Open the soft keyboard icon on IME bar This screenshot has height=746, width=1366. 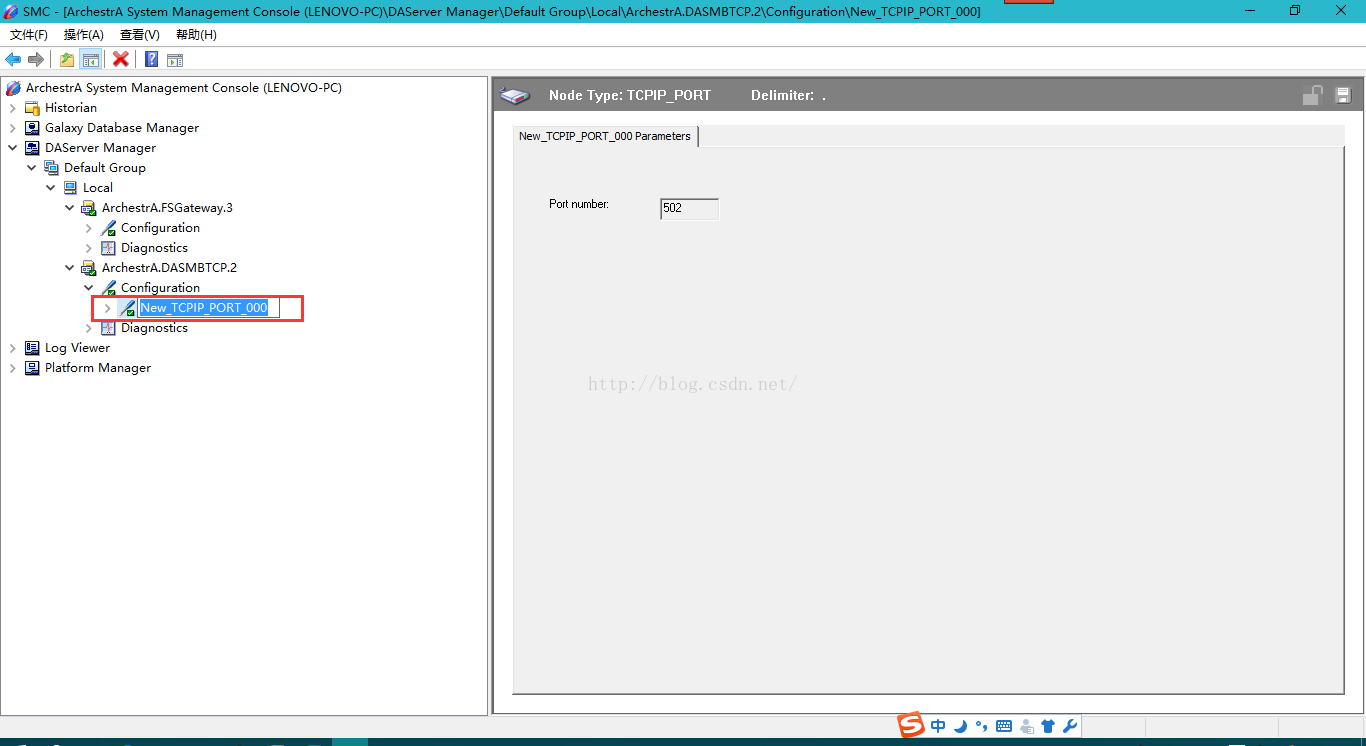pyautogui.click(x=1004, y=727)
